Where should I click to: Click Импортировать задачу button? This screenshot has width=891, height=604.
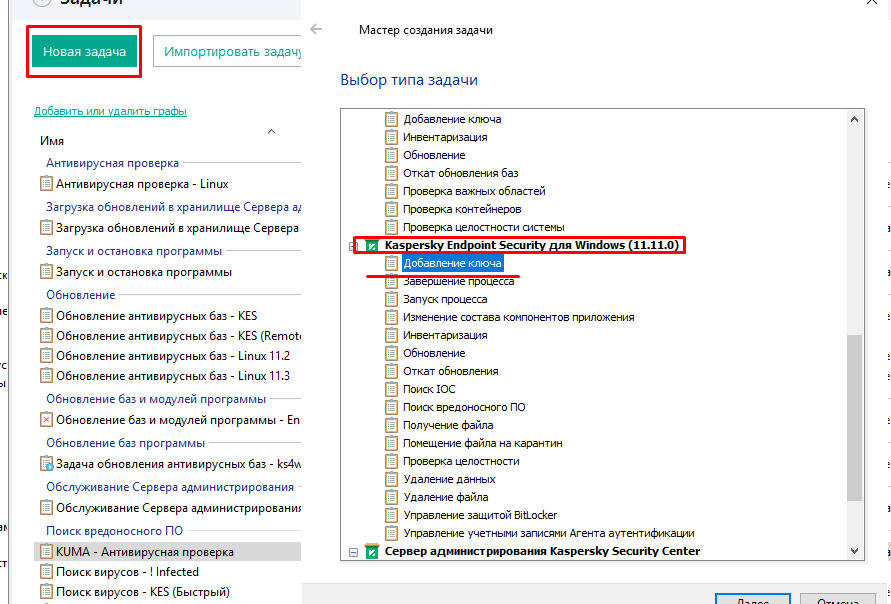click(227, 51)
